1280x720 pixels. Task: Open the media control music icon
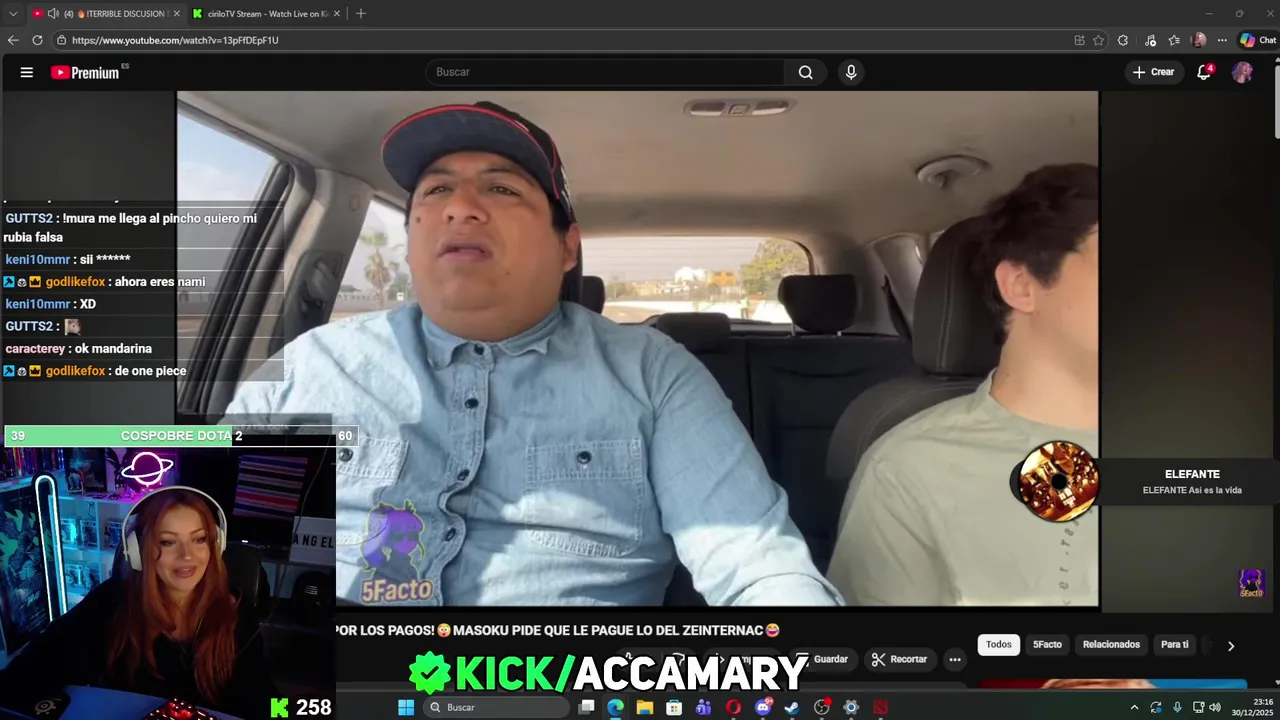(x=1151, y=40)
